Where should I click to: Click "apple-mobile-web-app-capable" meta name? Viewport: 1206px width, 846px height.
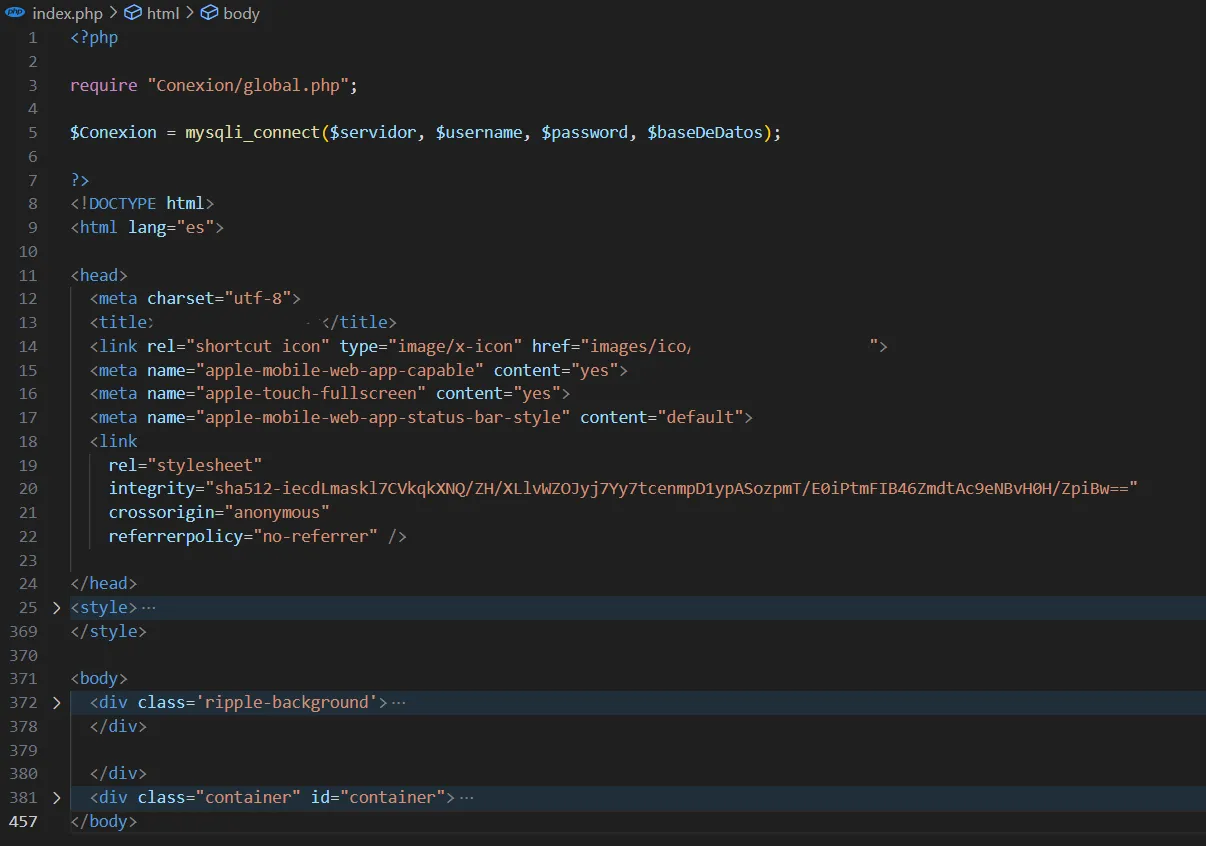pyautogui.click(x=339, y=370)
